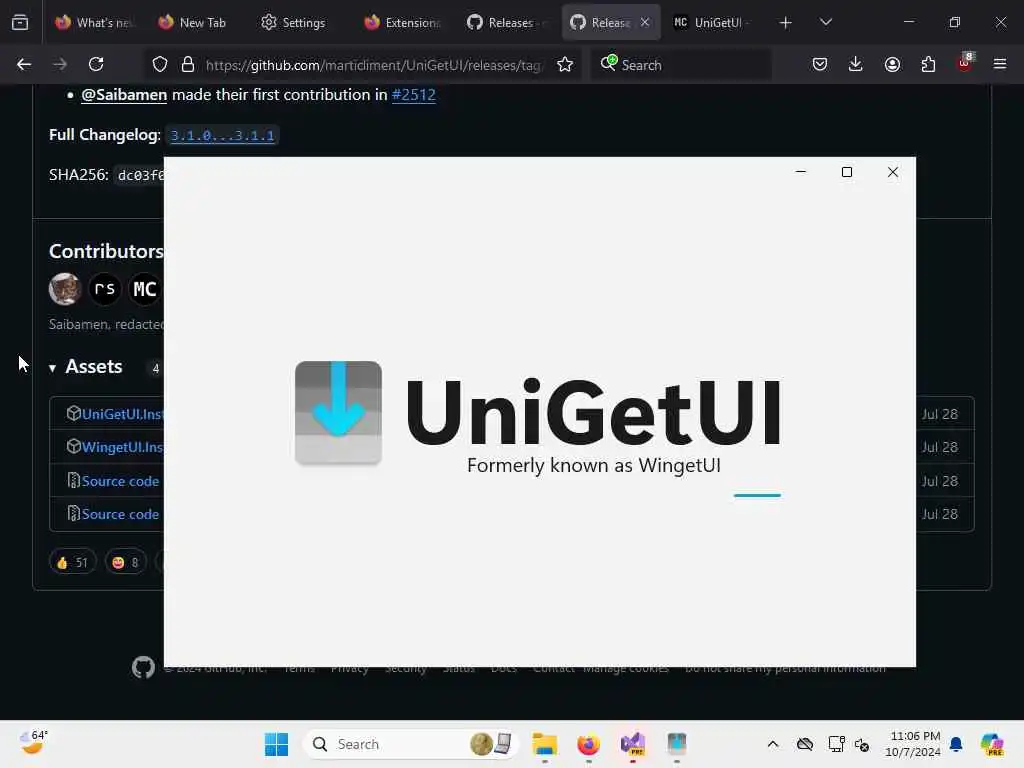This screenshot has width=1024, height=768.
Task: Maximize the UniGetUI splash window
Action: point(847,172)
